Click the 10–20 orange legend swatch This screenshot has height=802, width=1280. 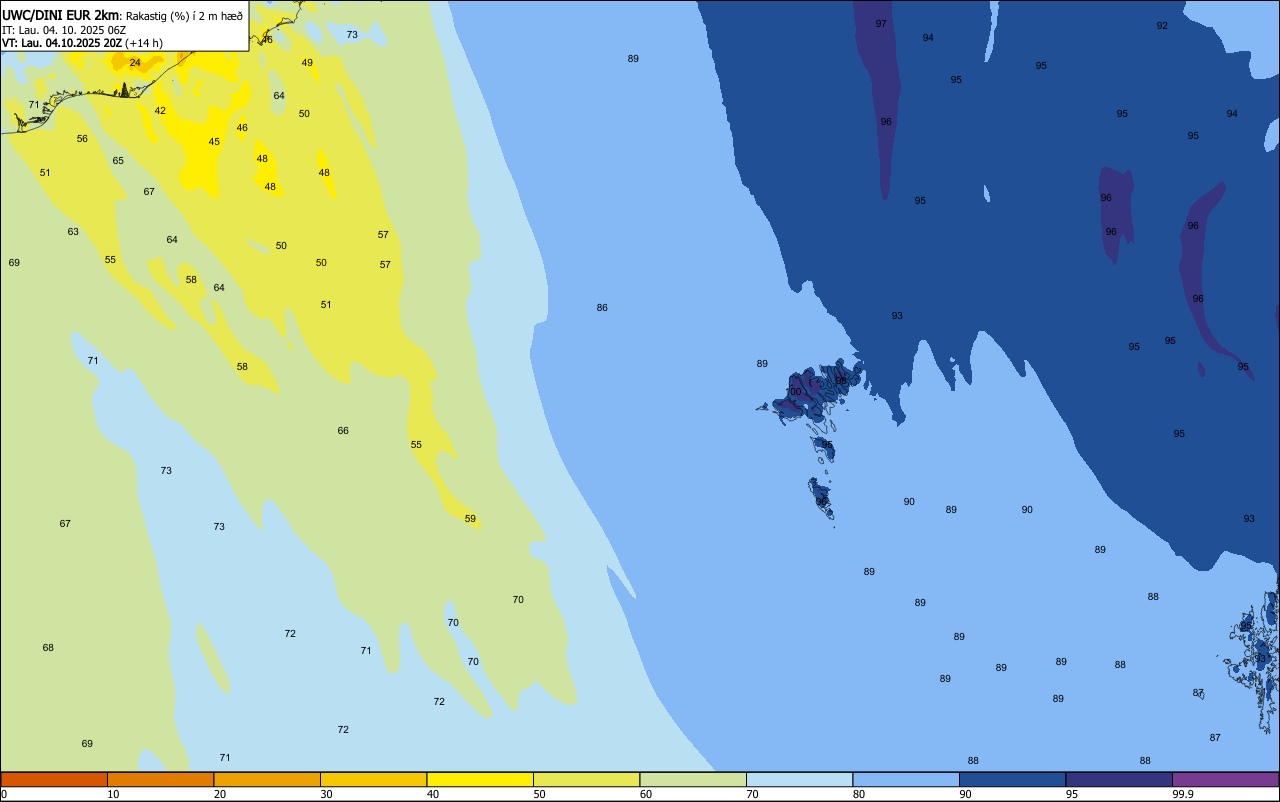[160, 779]
